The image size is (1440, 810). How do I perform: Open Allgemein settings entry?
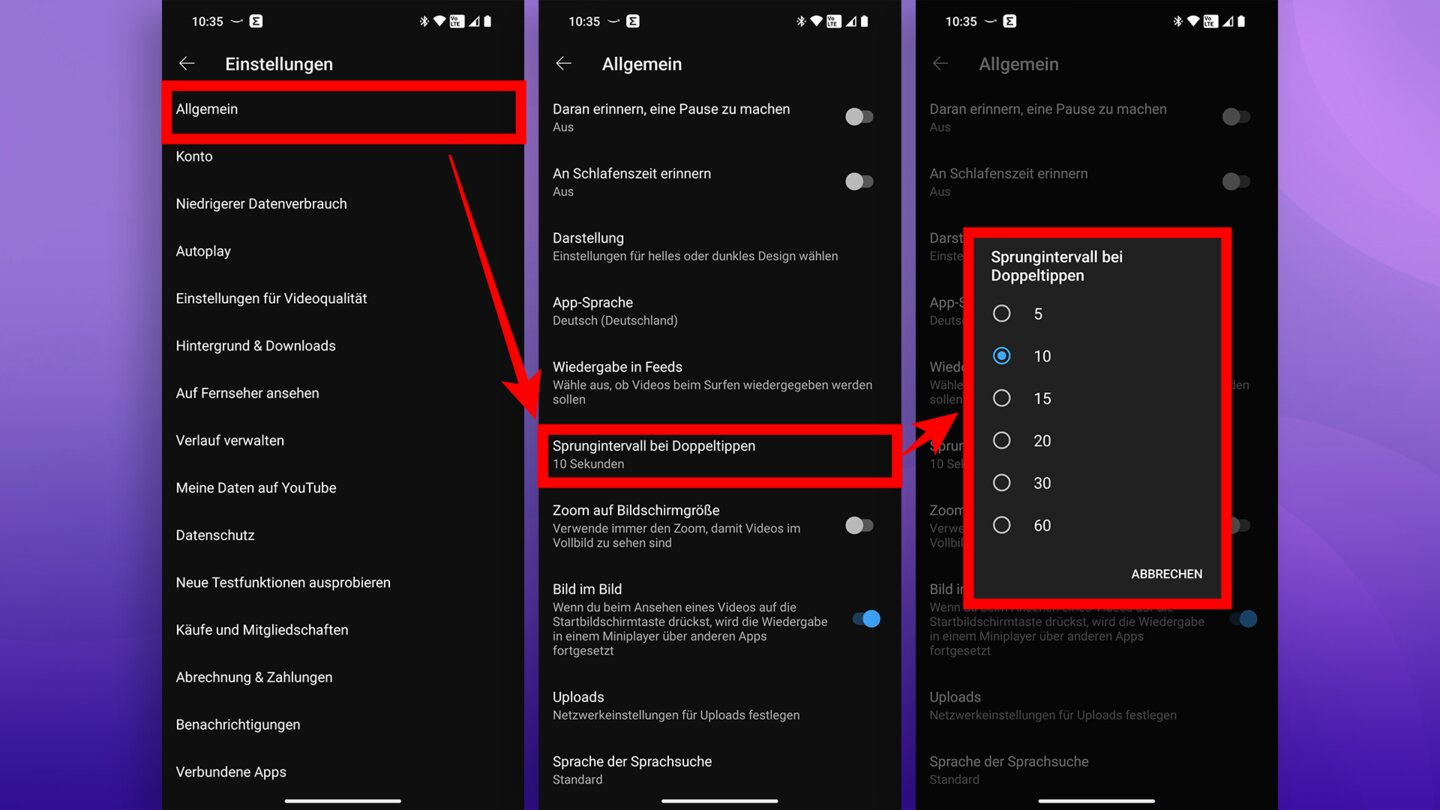coord(343,110)
